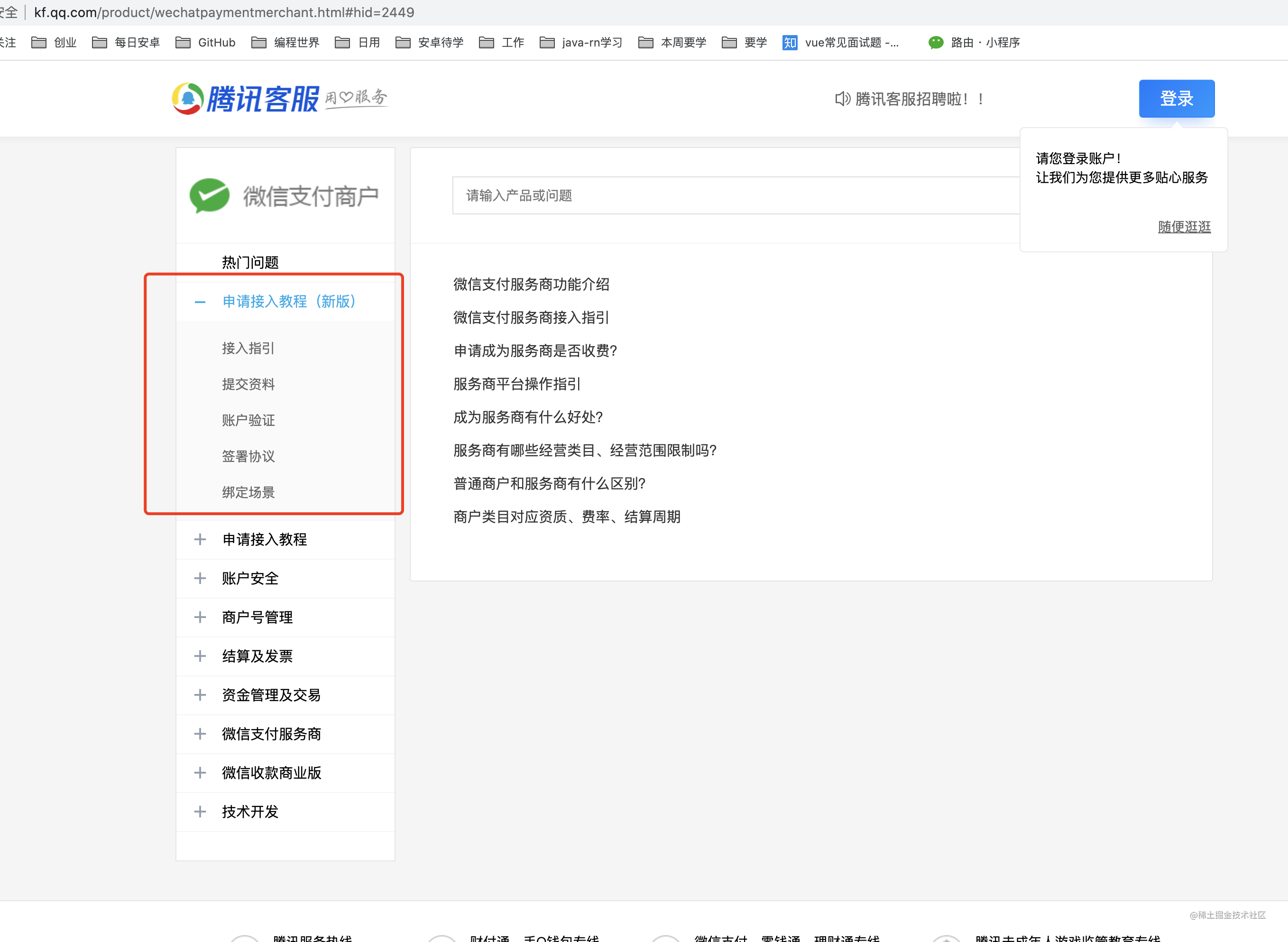Open 普通商户和服务商有什么区别 article
The width and height of the screenshot is (1288, 942).
tap(549, 483)
